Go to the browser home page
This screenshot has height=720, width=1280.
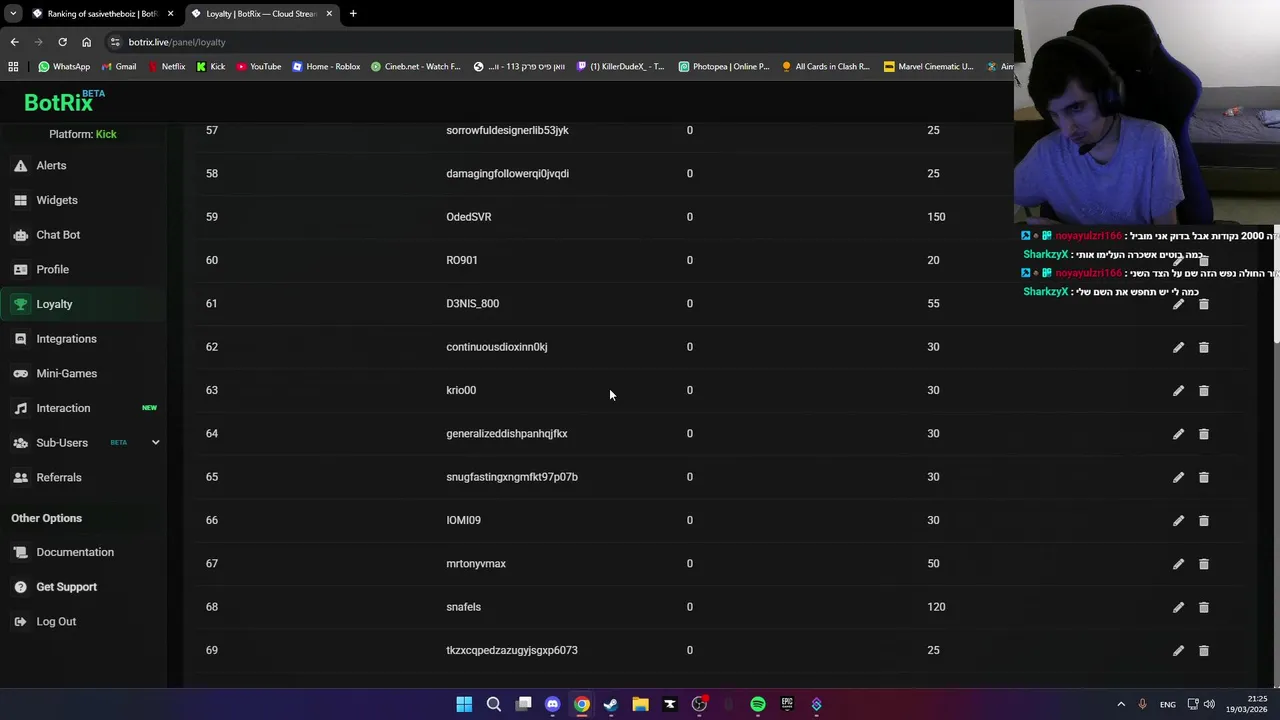86,42
